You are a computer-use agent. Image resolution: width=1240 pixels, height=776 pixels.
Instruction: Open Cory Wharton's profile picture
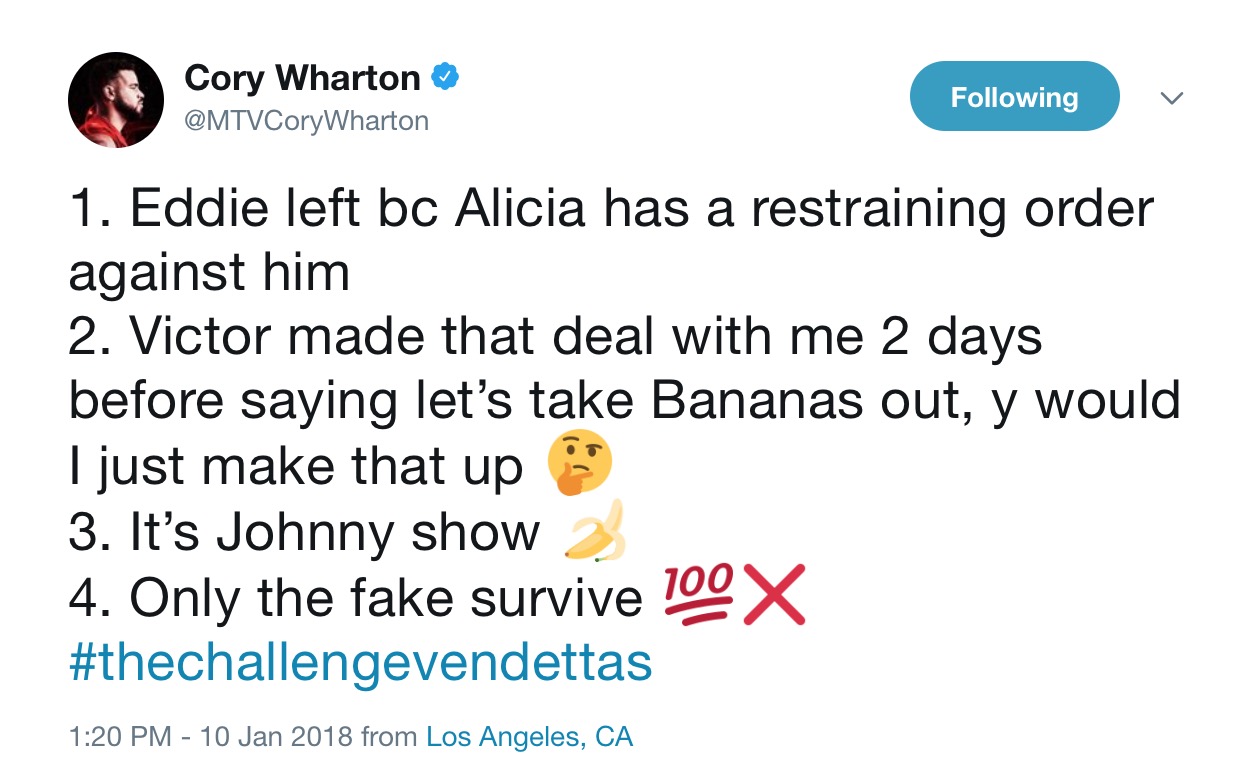tap(115, 100)
